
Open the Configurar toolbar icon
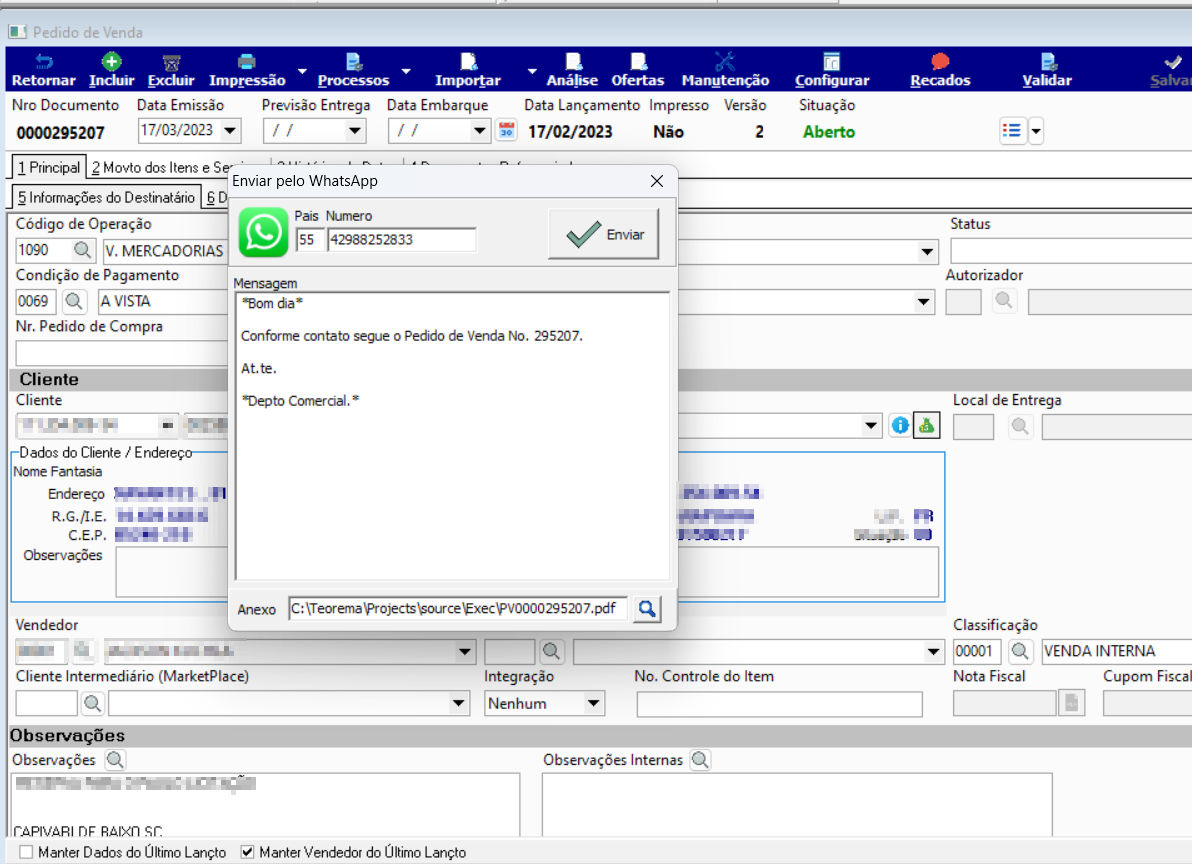(832, 62)
